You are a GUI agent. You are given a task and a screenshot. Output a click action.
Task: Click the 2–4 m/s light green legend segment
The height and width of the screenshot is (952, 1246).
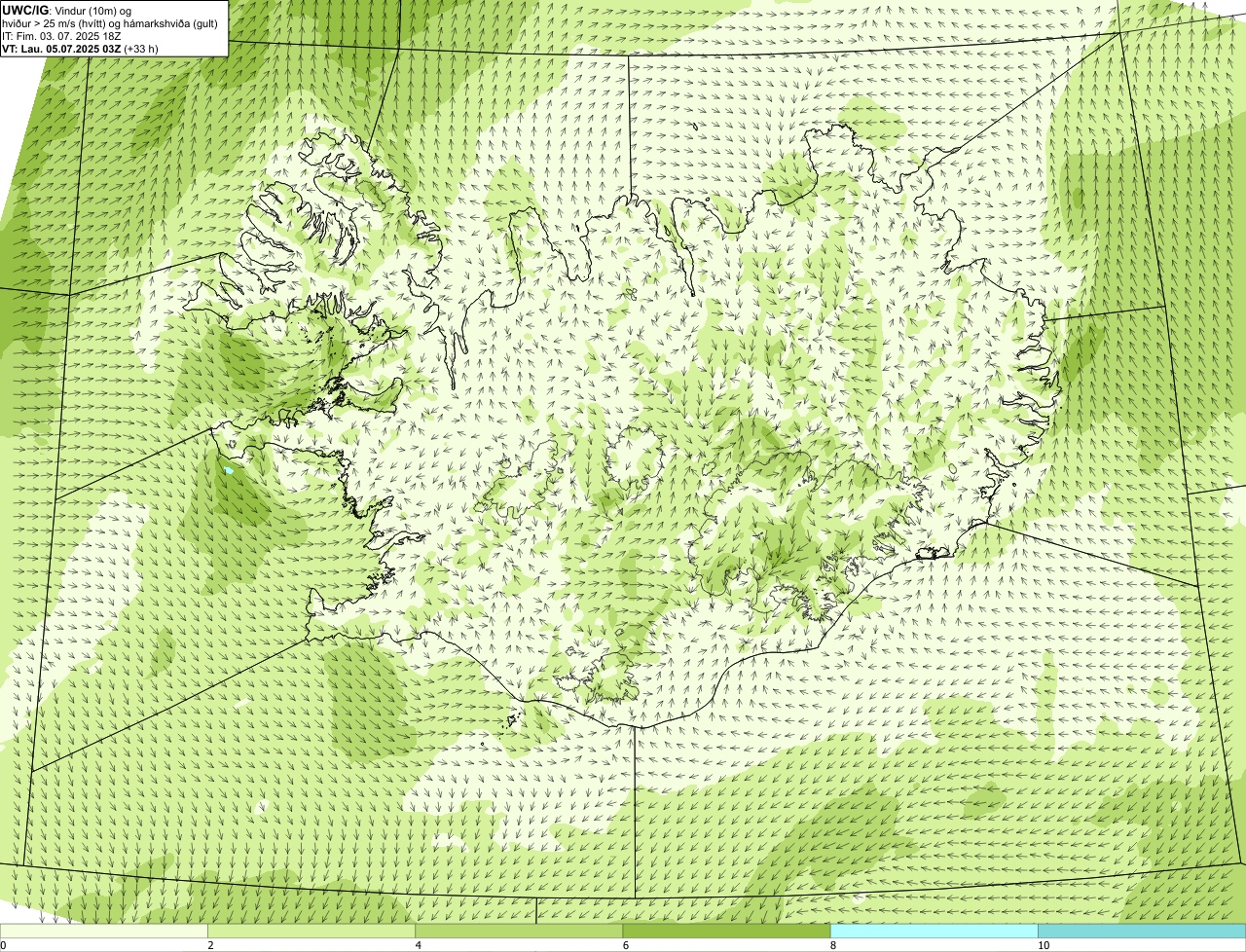pyautogui.click(x=311, y=932)
